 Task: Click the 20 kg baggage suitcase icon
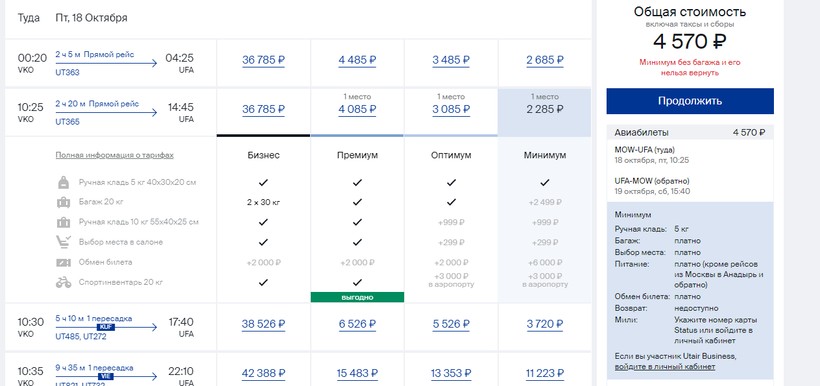point(63,202)
